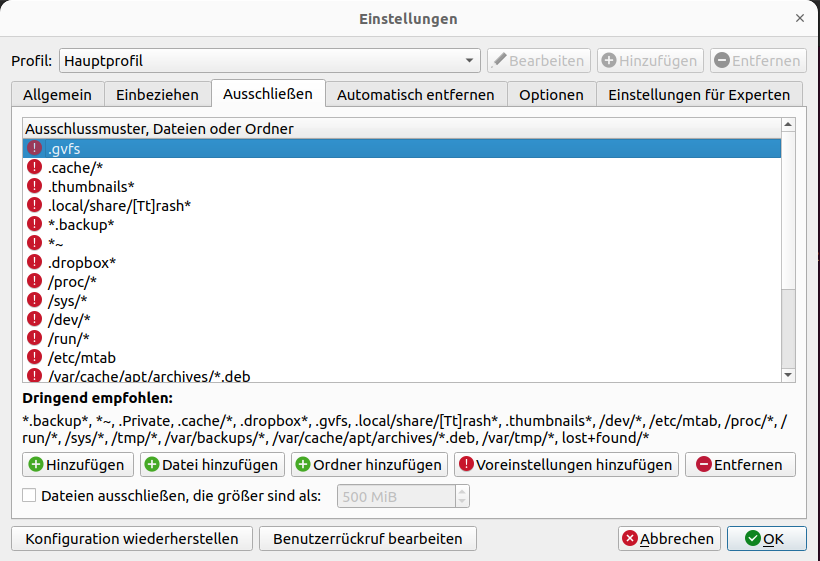Viewport: 820px width, 561px height.
Task: Click the red warning icon beside .cache/*
Action: pyautogui.click(x=35, y=168)
